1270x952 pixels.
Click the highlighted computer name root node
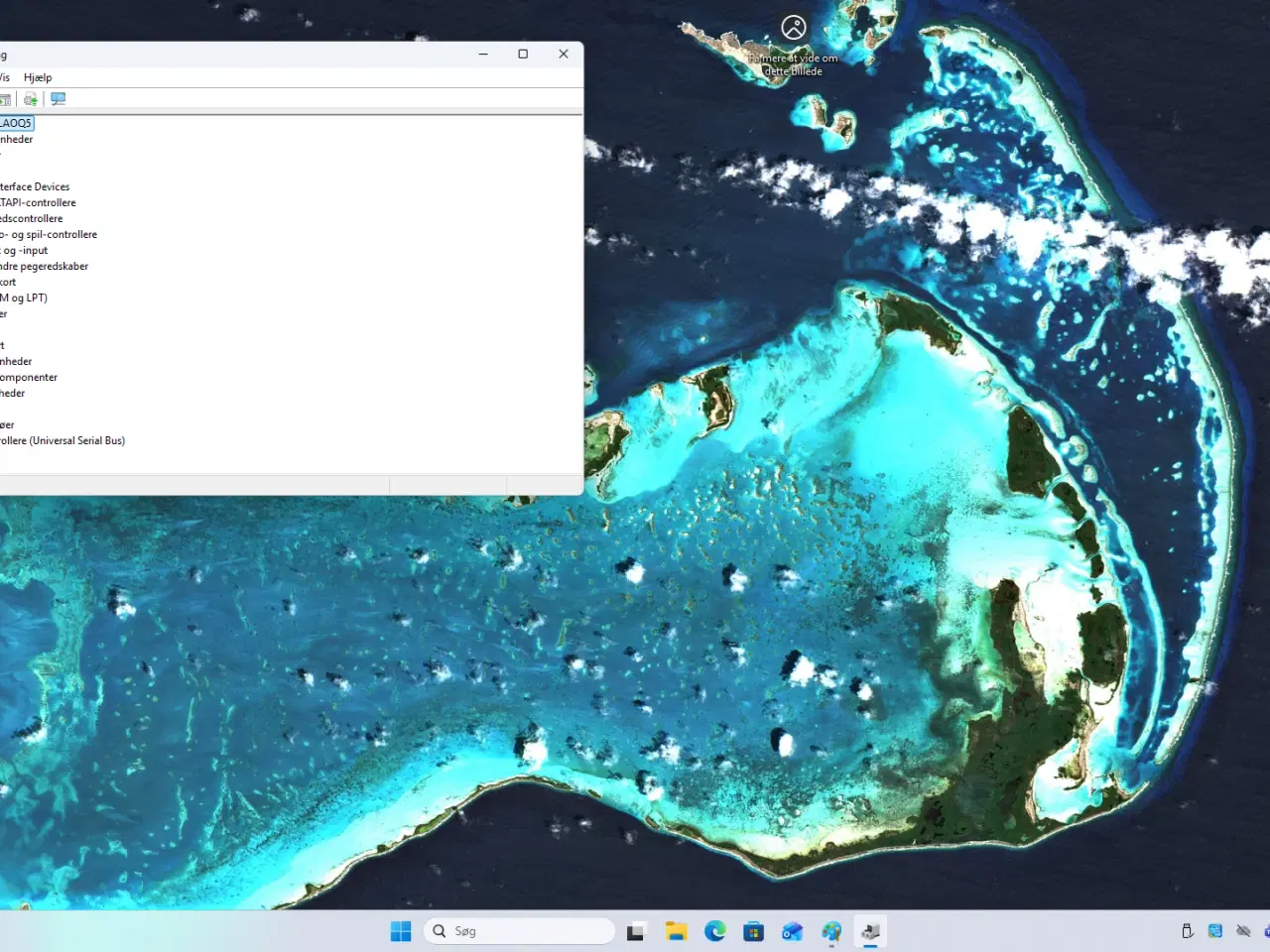[16, 123]
